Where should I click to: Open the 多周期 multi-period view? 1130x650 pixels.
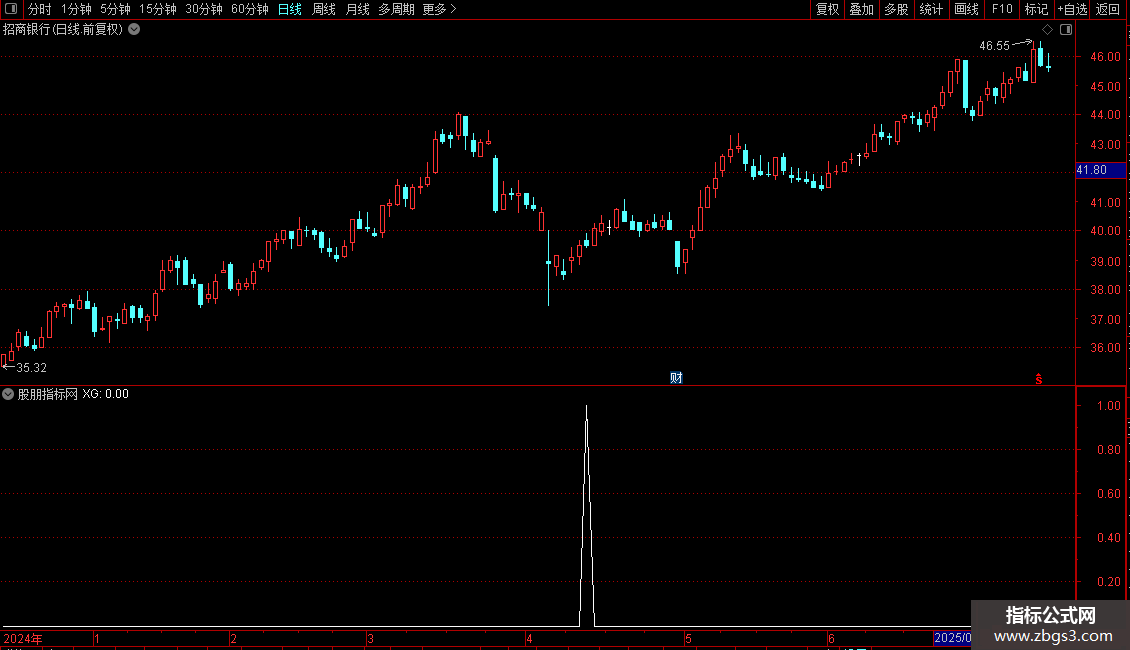(x=396, y=9)
